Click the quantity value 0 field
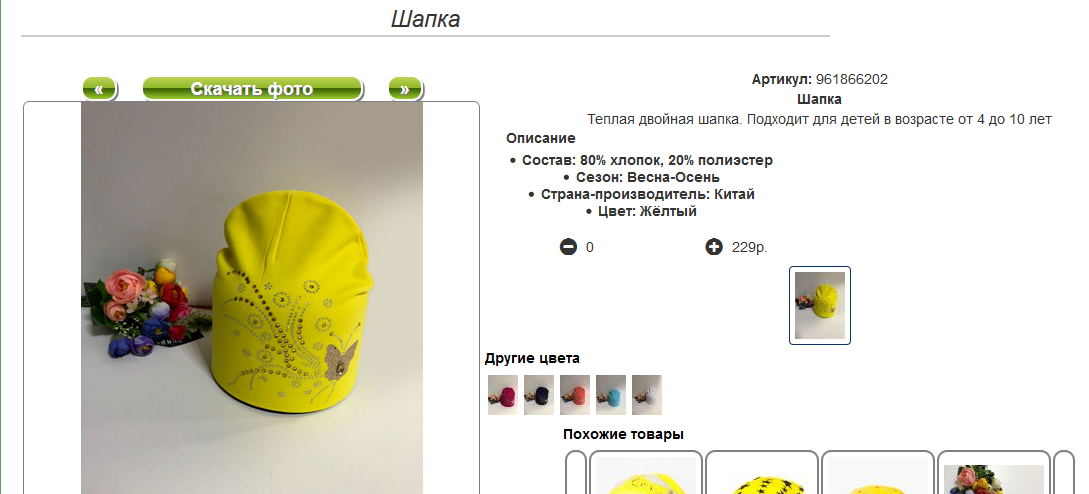The width and height of the screenshot is (1089, 494). click(x=590, y=247)
